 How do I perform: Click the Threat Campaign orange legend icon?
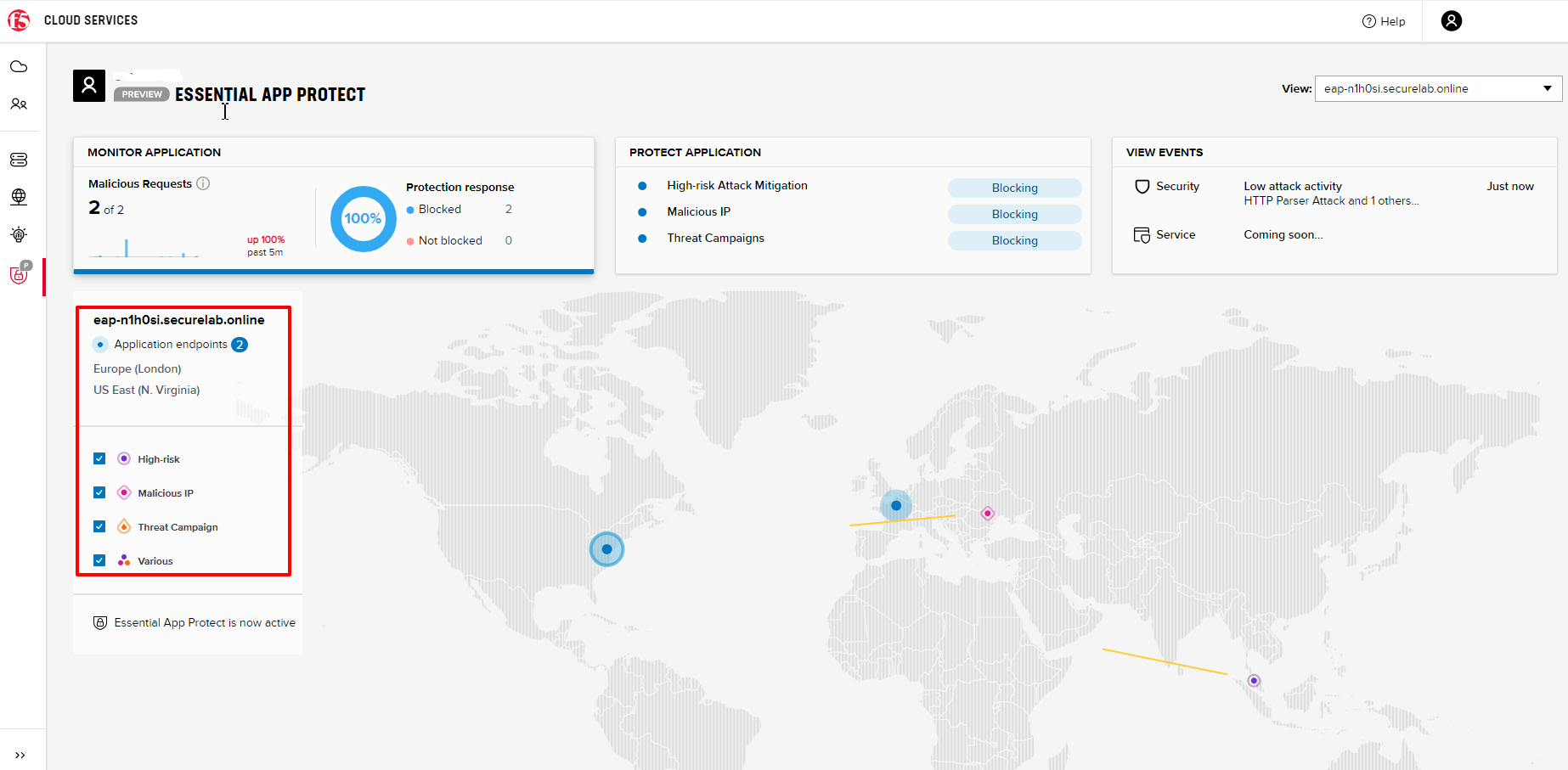124,526
